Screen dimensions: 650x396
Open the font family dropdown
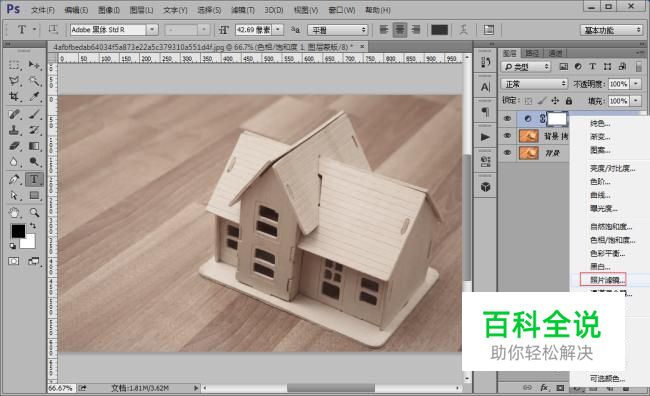(x=152, y=30)
